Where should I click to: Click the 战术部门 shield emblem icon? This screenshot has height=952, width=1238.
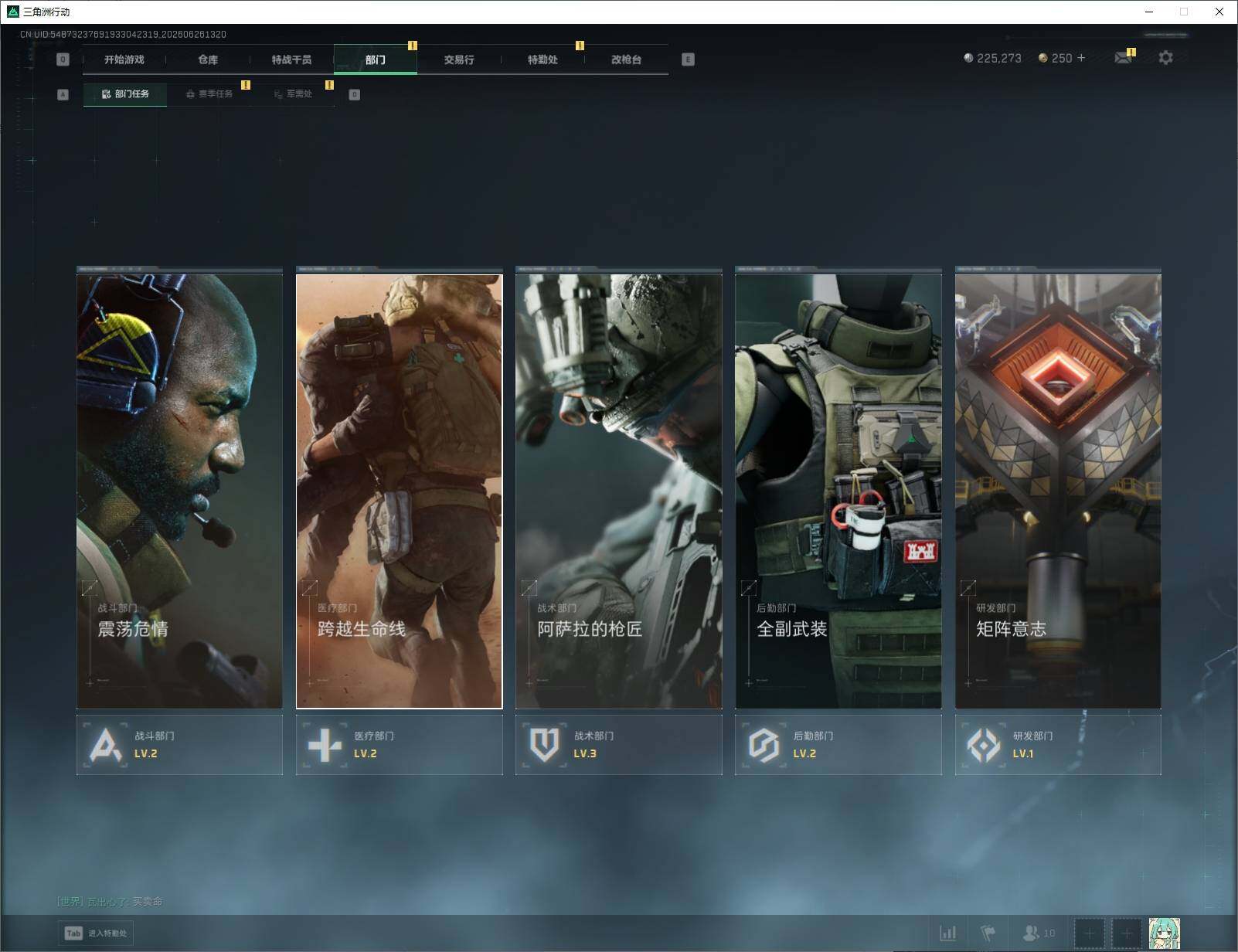545,745
